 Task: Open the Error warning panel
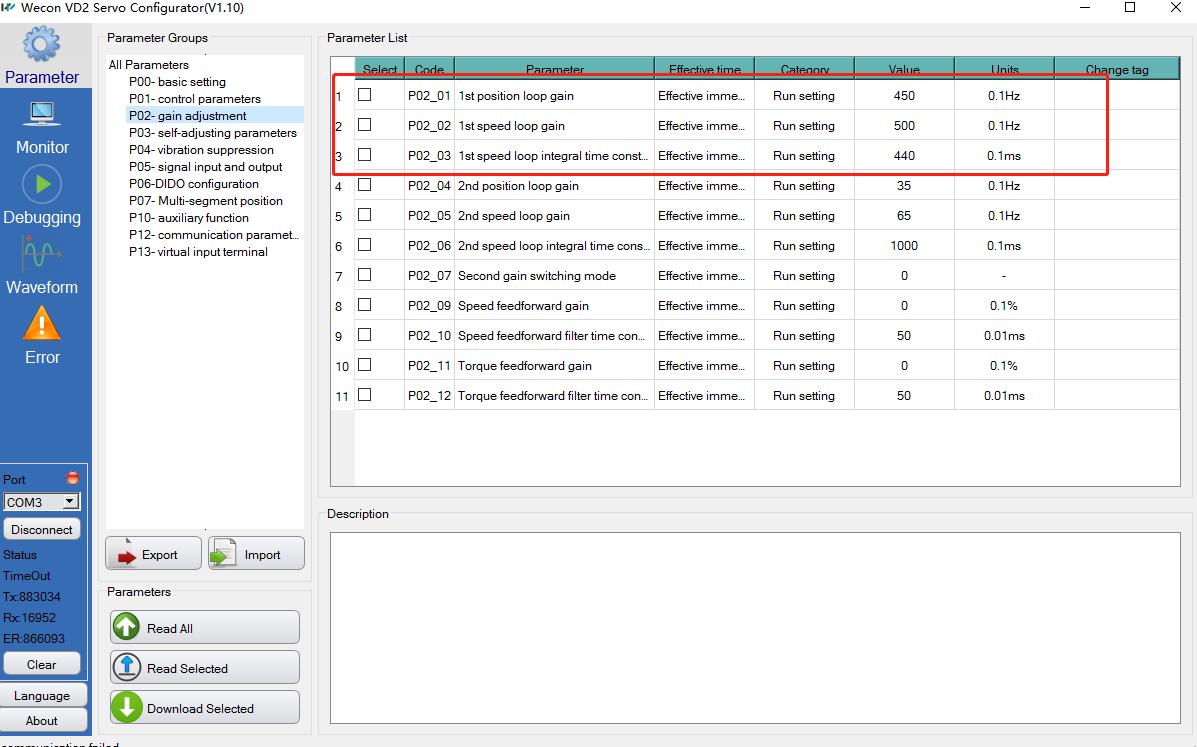[42, 325]
